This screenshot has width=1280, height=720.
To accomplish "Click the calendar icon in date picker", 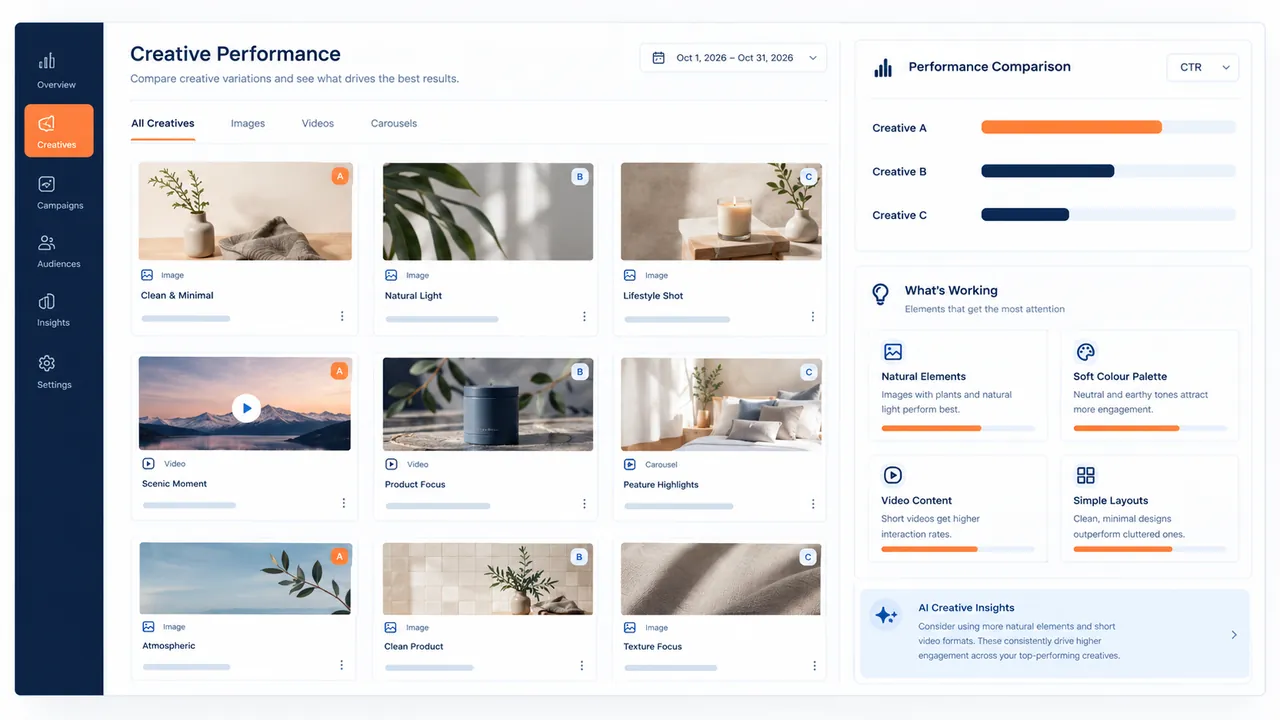I will (x=658, y=58).
